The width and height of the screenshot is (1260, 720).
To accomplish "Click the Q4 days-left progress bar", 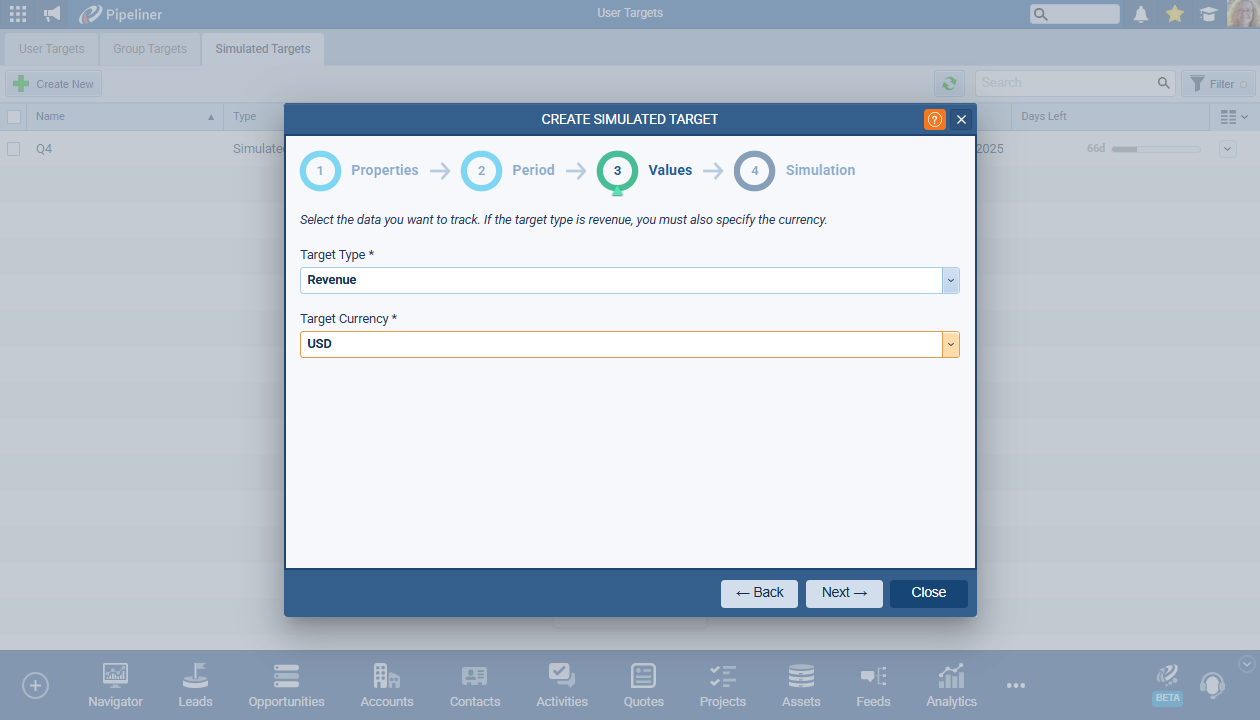I will coord(1156,149).
